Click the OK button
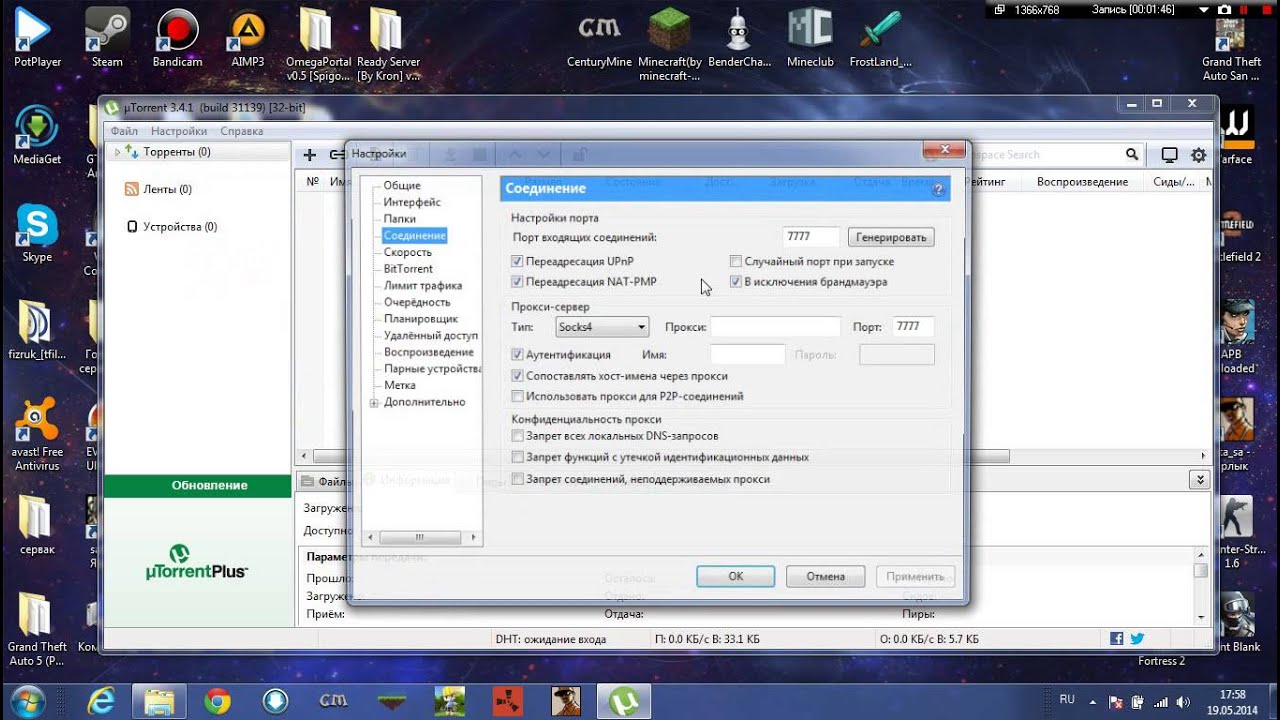 pyautogui.click(x=736, y=577)
